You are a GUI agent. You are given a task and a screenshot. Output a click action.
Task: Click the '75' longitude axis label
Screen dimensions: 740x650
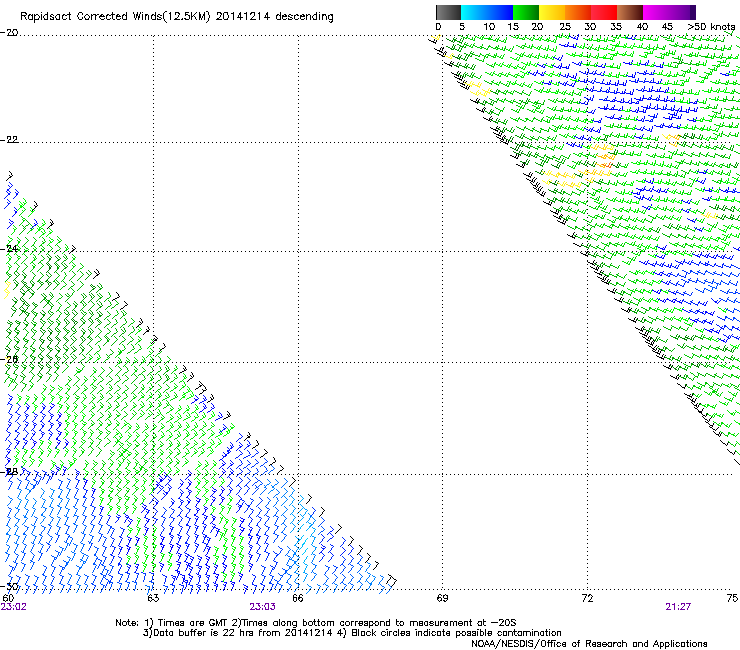(x=732, y=598)
